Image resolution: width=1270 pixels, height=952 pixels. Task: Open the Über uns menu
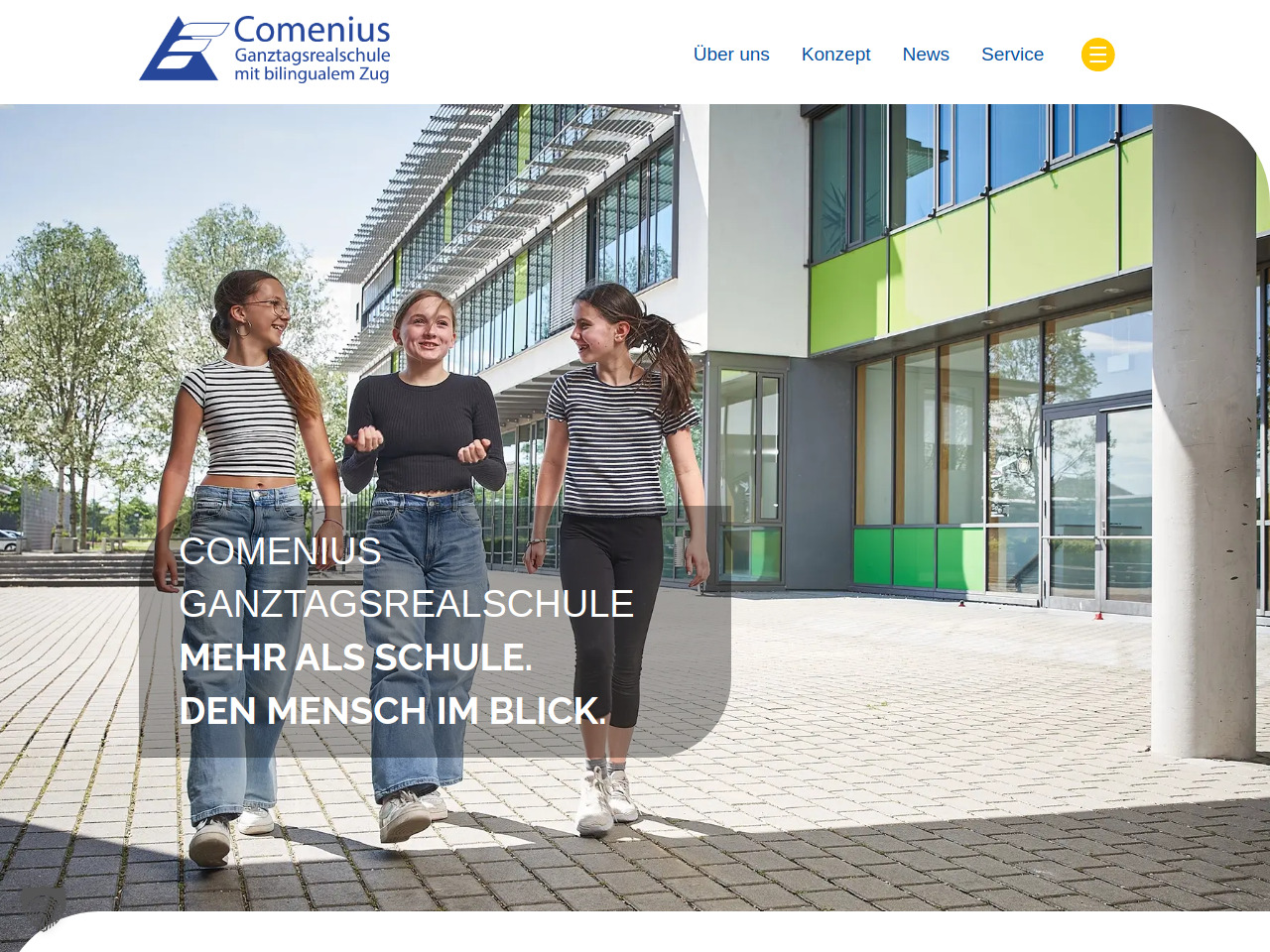coord(731,55)
